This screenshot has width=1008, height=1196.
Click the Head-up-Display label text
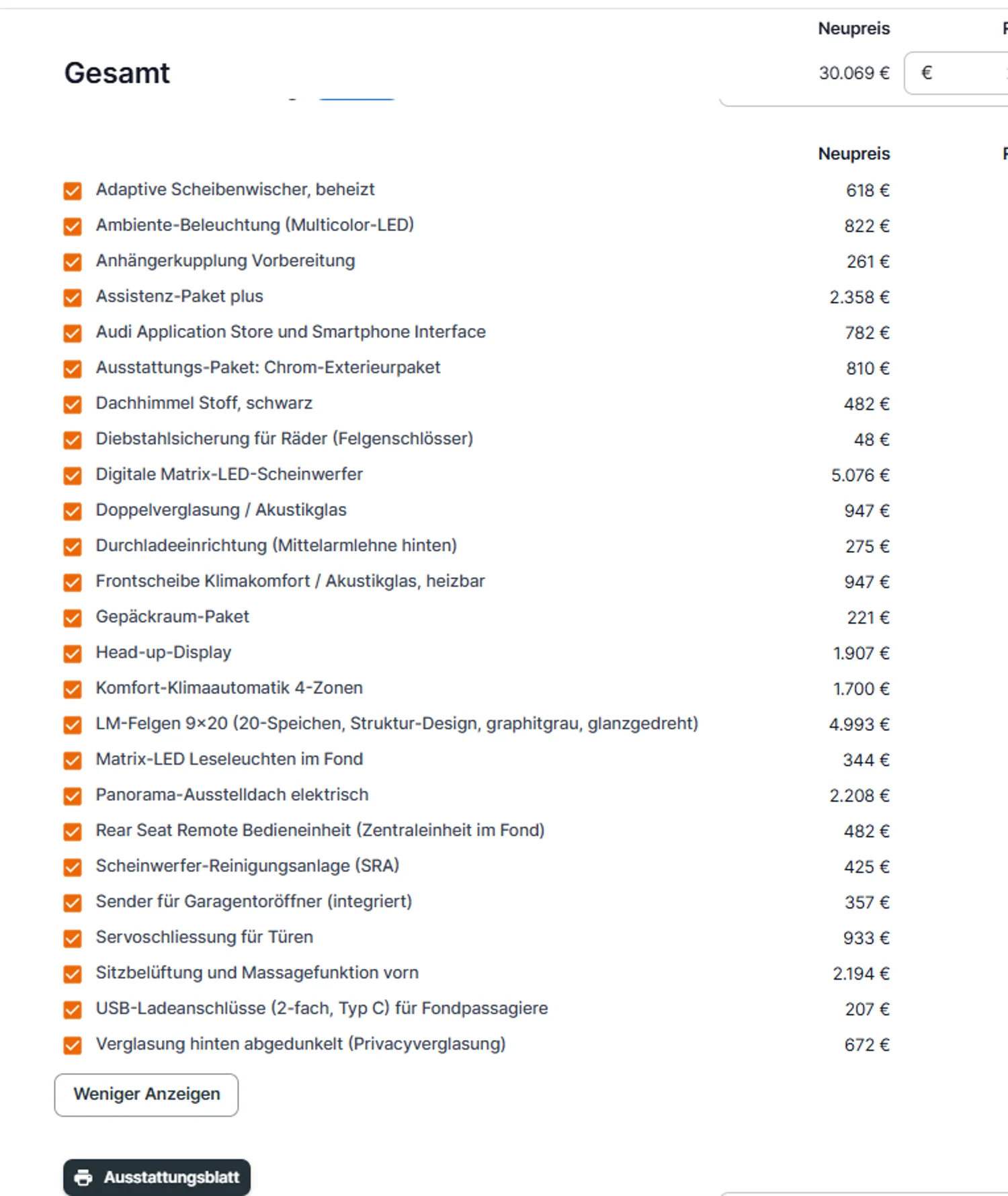[x=163, y=652]
